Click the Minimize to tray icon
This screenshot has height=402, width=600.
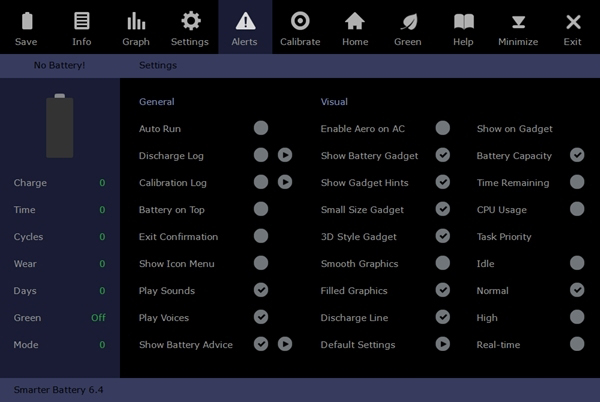pos(518,22)
